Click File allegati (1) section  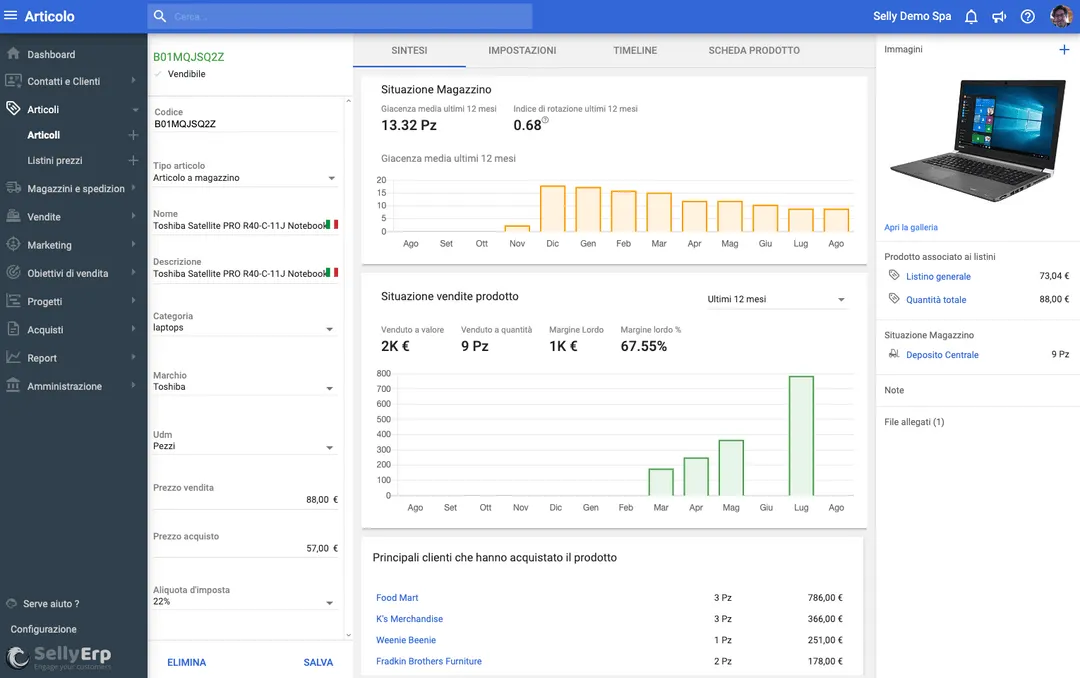[914, 422]
